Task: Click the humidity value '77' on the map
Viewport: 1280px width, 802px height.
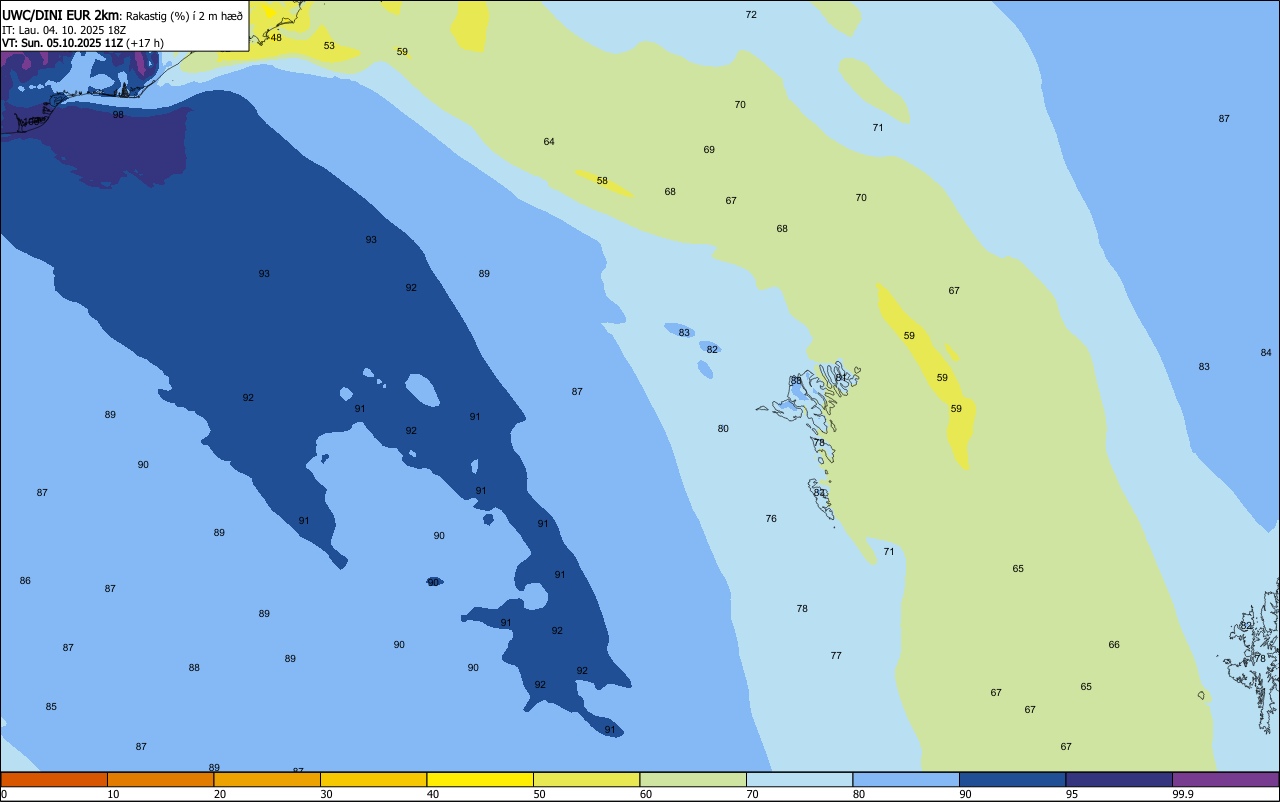Action: [x=836, y=656]
